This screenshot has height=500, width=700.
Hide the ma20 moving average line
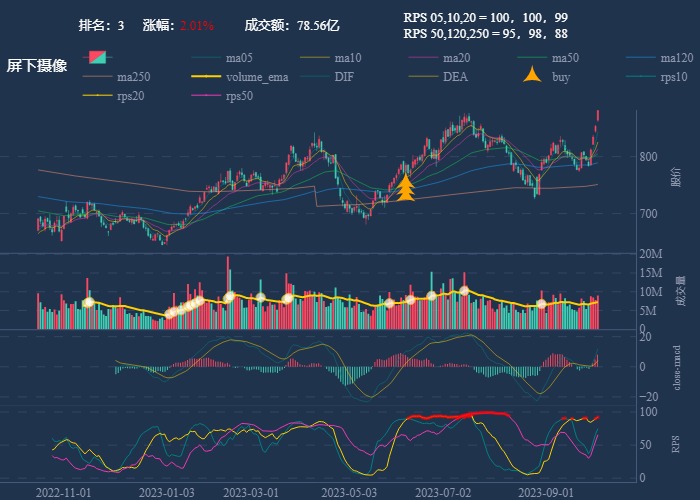[x=457, y=57]
